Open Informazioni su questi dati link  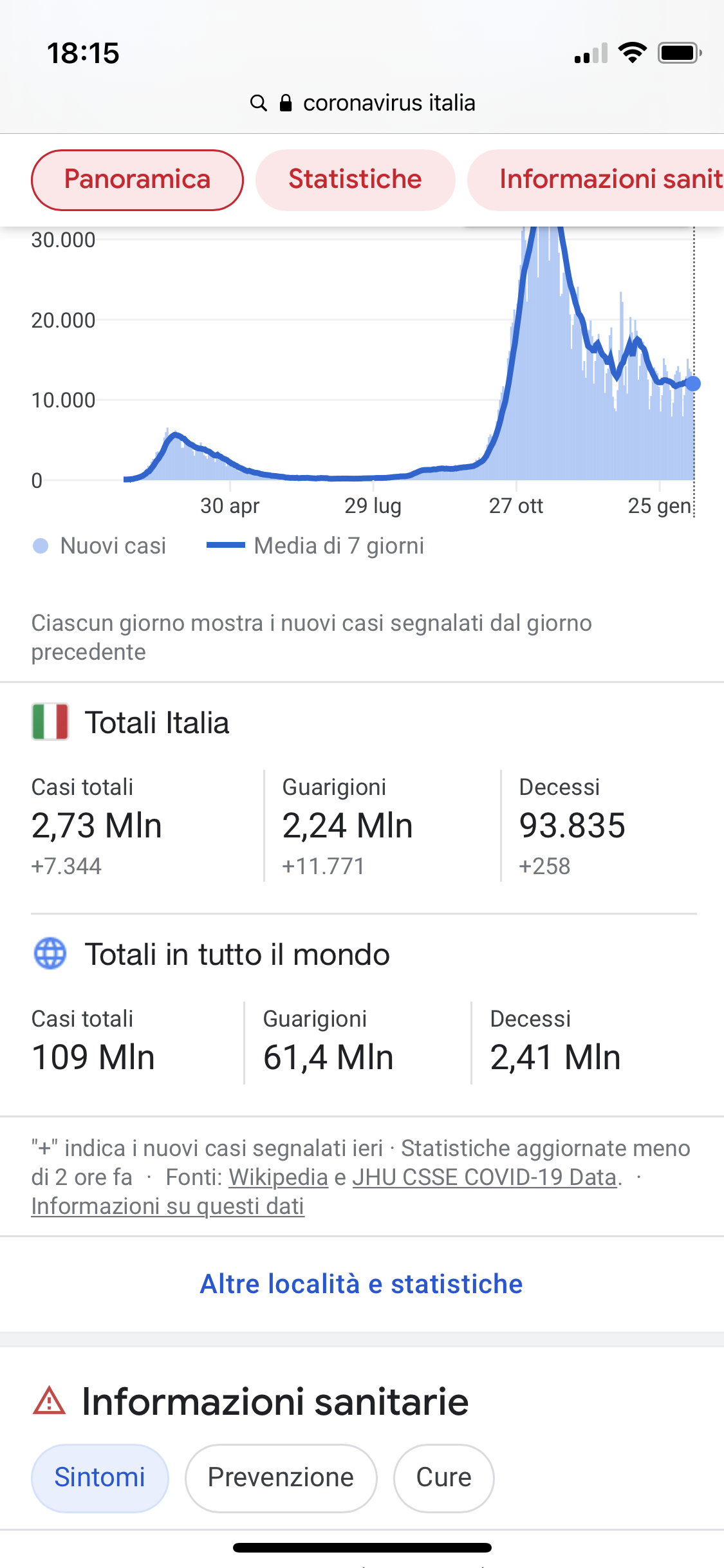point(168,1206)
